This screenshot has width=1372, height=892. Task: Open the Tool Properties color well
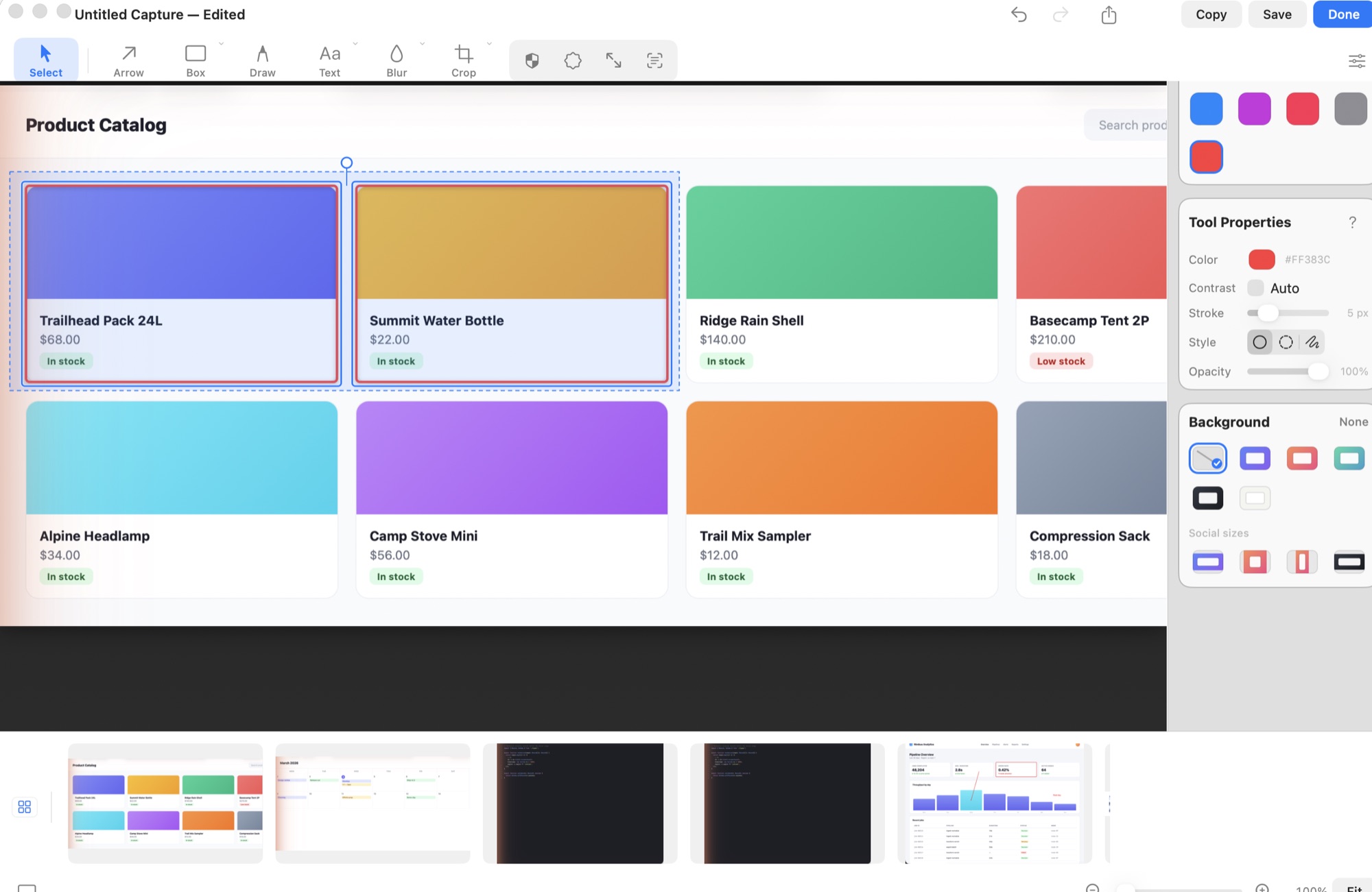(1262, 259)
